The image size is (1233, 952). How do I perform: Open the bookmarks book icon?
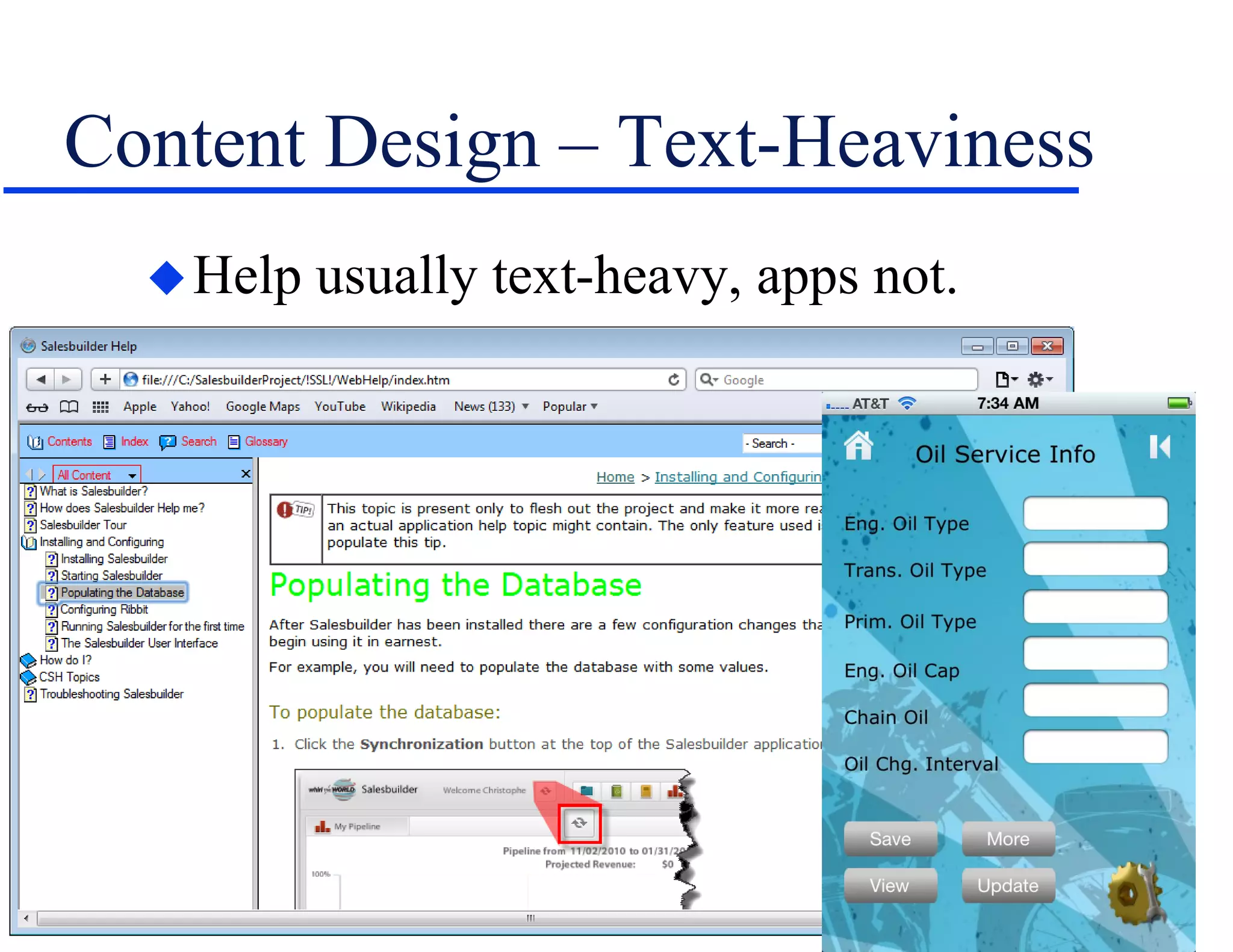click(69, 407)
